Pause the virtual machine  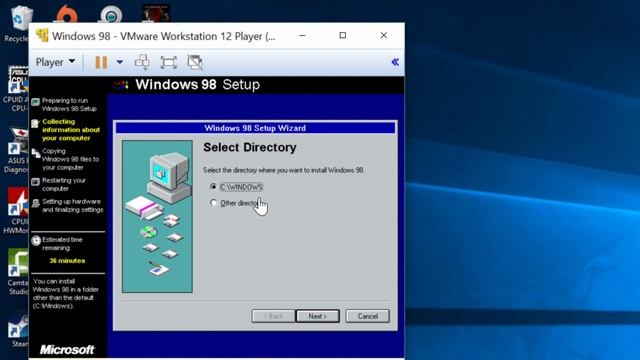(x=101, y=62)
